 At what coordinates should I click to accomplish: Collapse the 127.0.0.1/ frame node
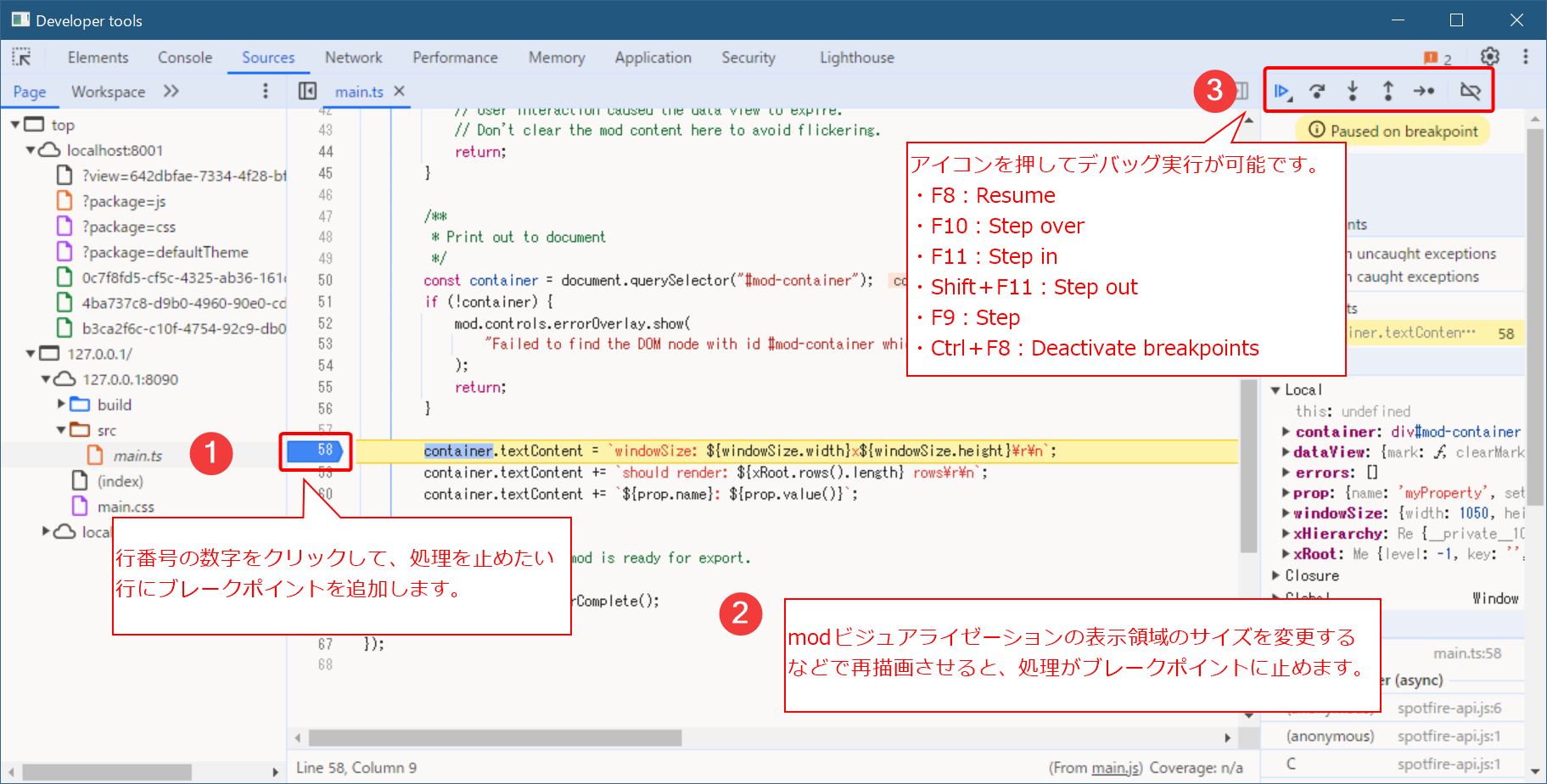pyautogui.click(x=31, y=354)
